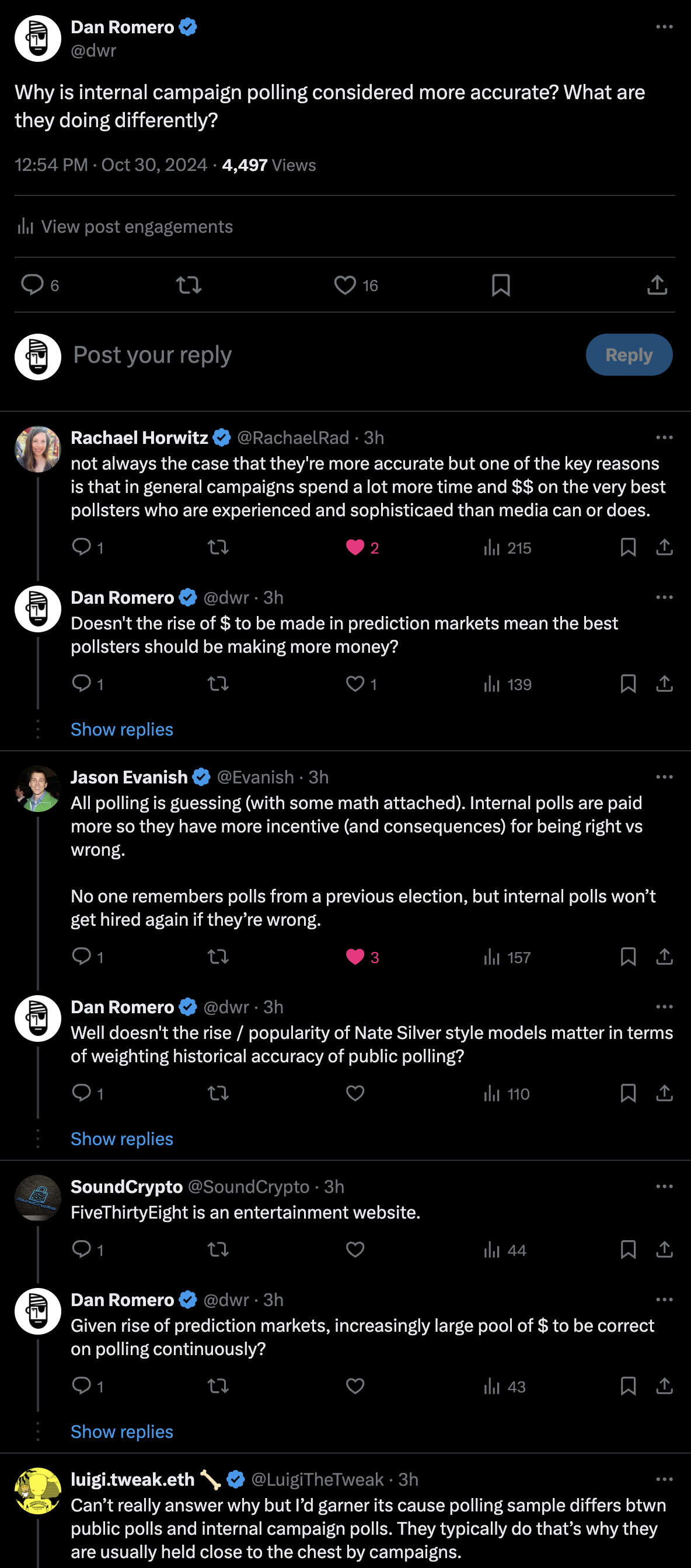Open Rachael Horwitz's profile picture
The image size is (691, 1568).
(38, 449)
